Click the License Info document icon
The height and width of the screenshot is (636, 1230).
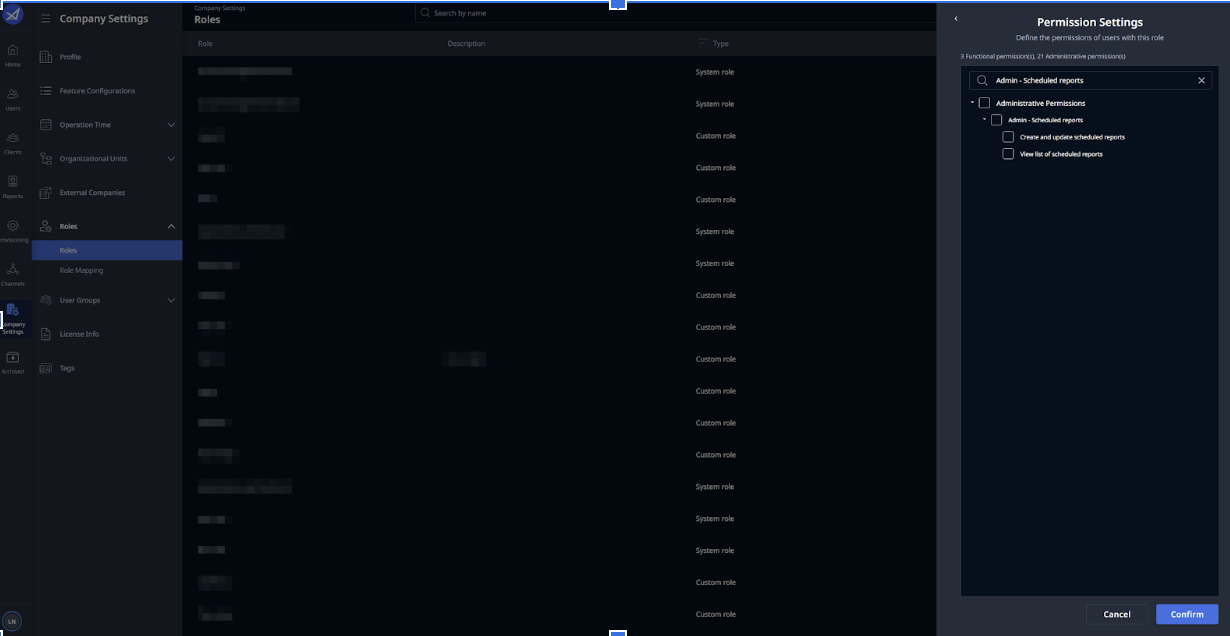pos(46,334)
